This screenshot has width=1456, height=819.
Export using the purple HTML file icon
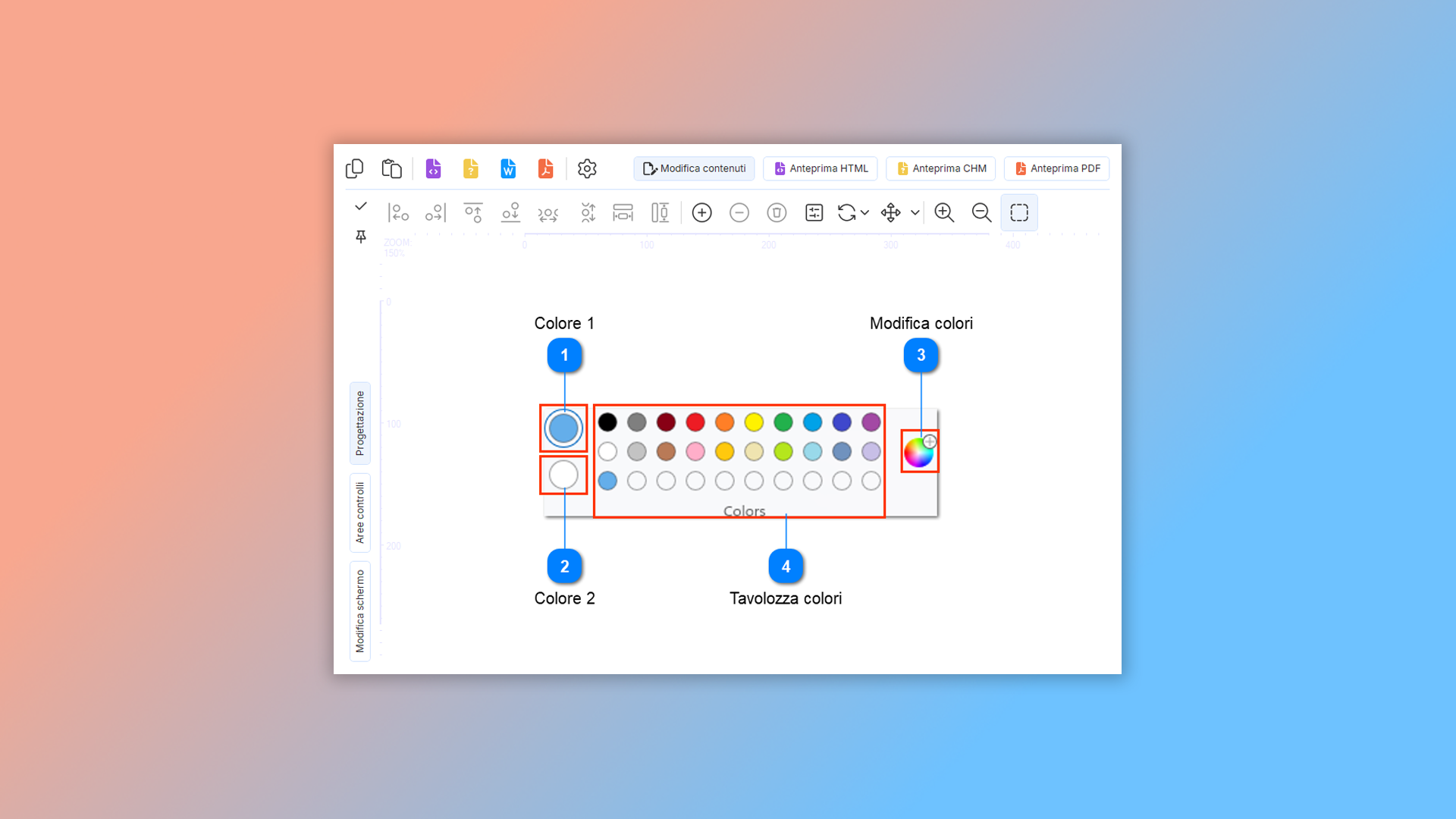(x=433, y=168)
